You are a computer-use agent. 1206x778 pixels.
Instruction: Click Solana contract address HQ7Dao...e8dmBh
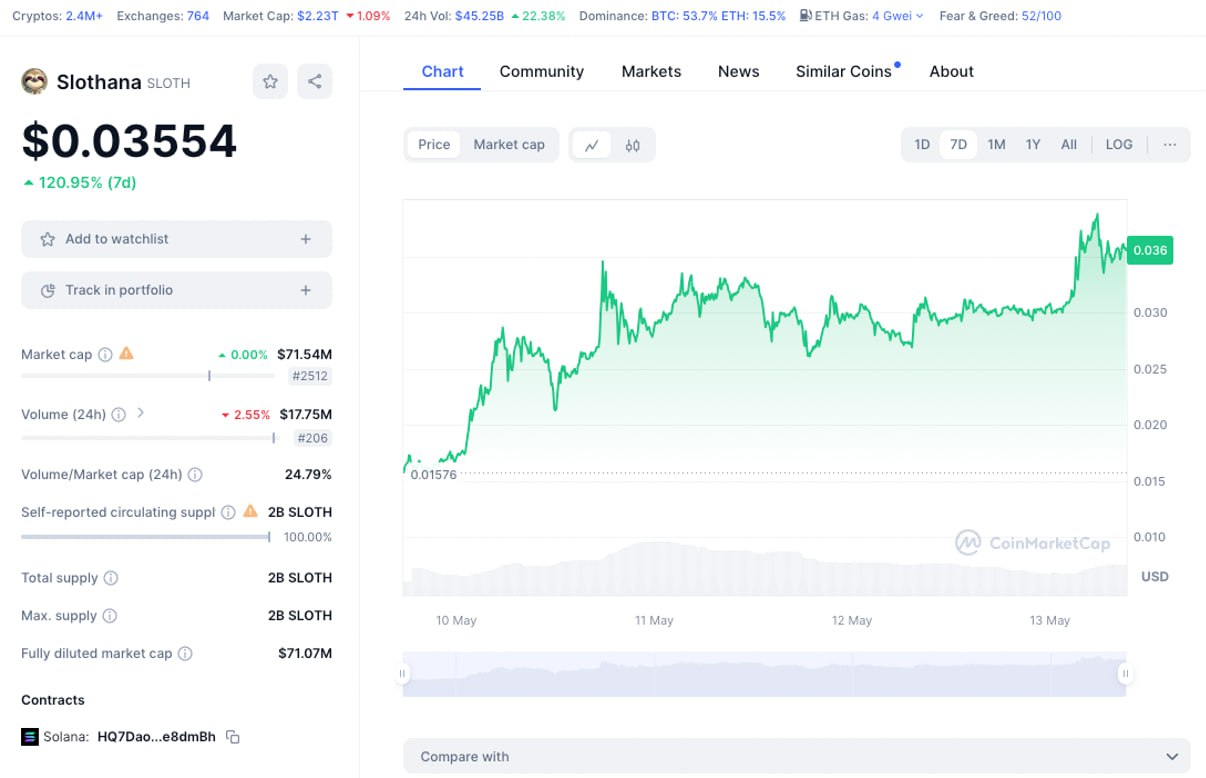(156, 737)
